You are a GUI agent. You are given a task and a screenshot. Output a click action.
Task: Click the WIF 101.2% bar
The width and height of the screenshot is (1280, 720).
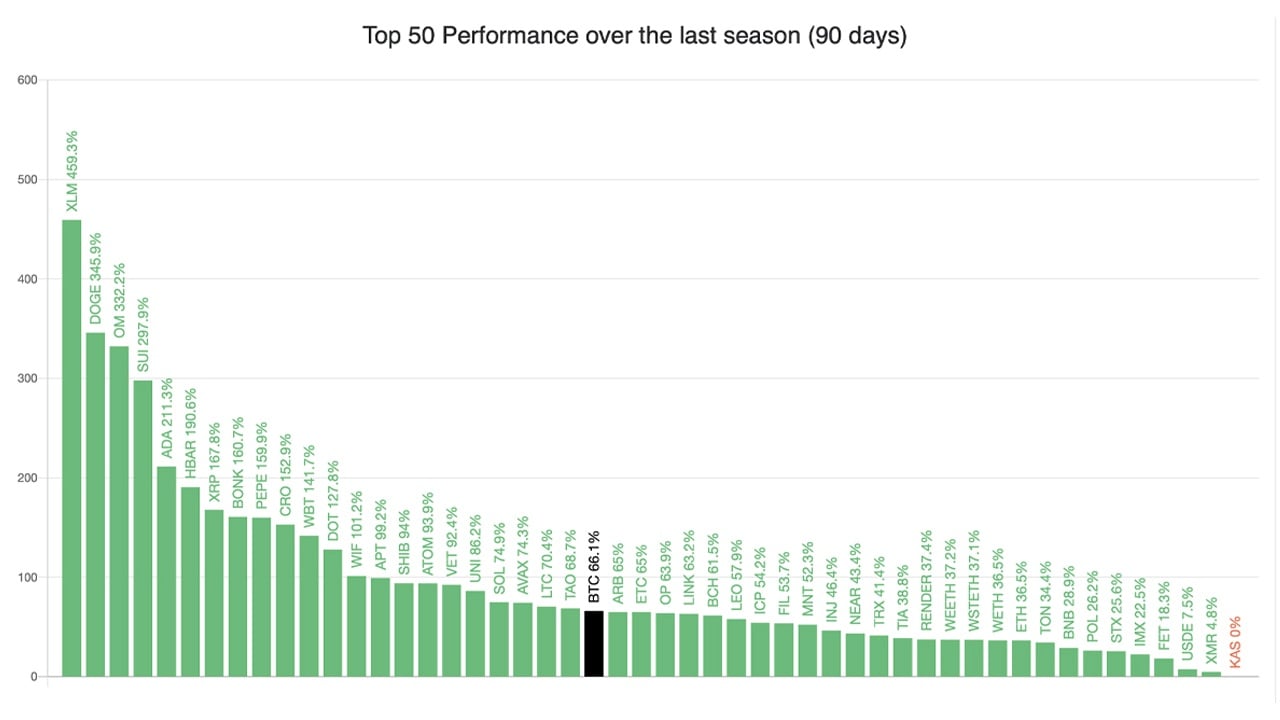click(357, 627)
